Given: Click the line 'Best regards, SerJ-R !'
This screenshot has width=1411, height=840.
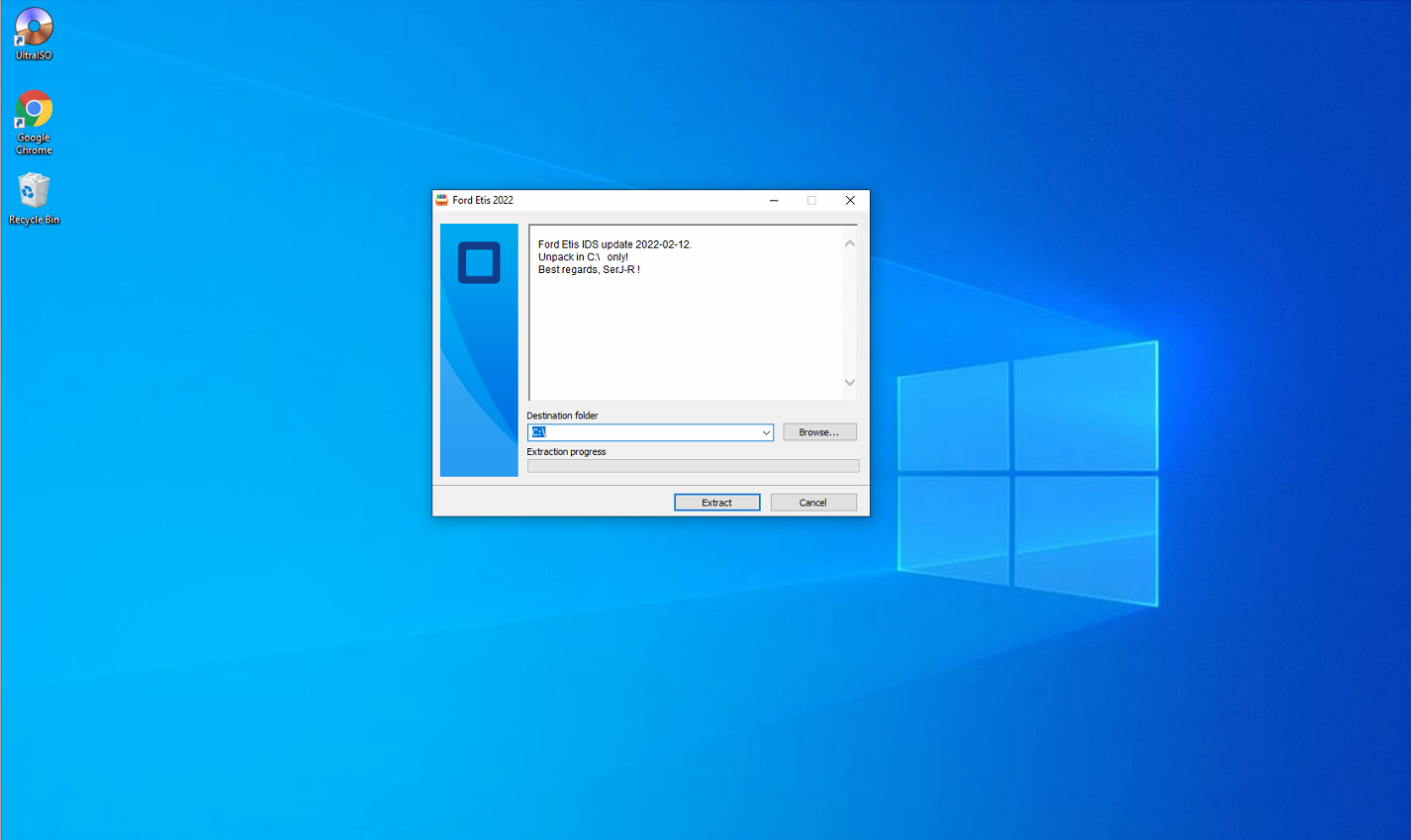Looking at the screenshot, I should tap(589, 269).
